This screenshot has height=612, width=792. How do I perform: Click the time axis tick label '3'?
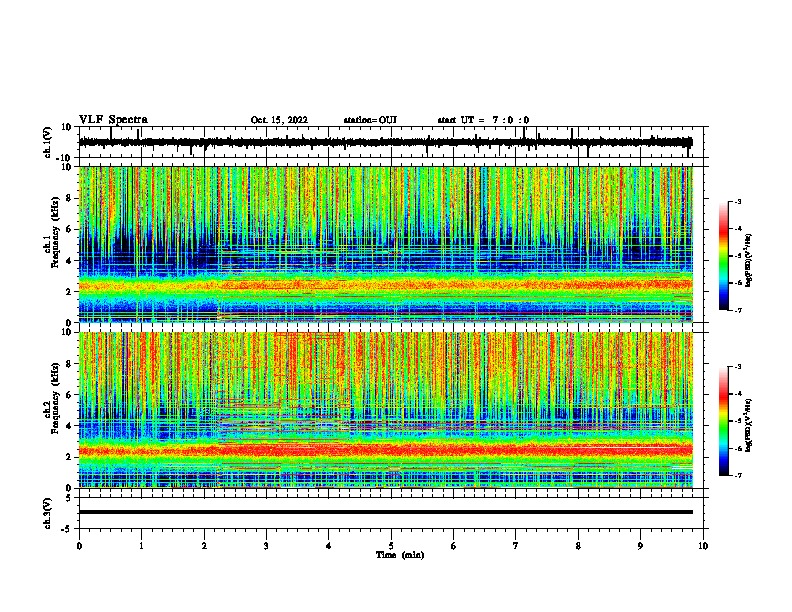click(266, 546)
